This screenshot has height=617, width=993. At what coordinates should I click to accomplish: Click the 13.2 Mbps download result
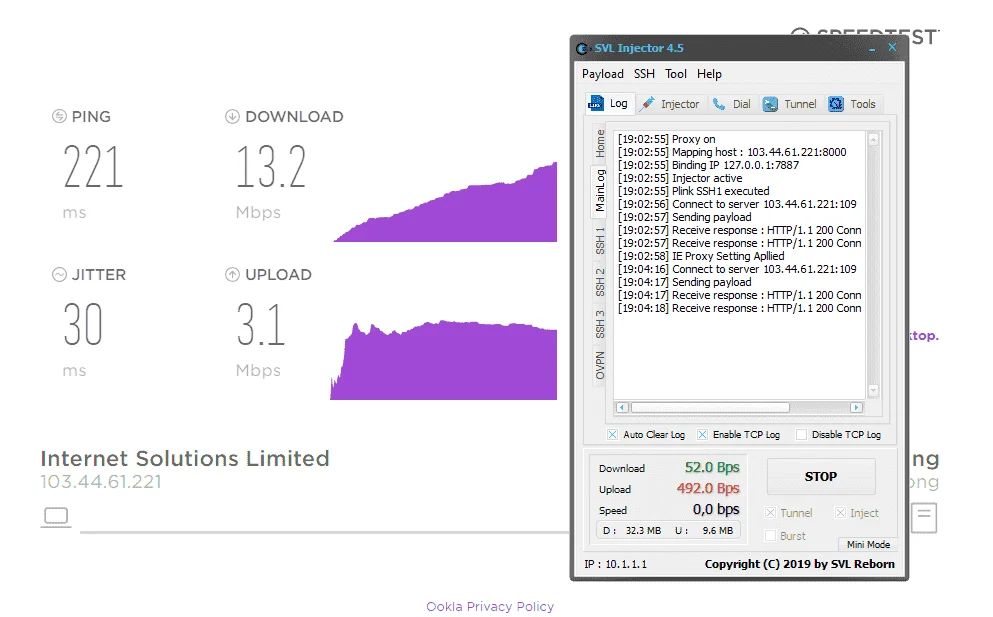pos(271,167)
